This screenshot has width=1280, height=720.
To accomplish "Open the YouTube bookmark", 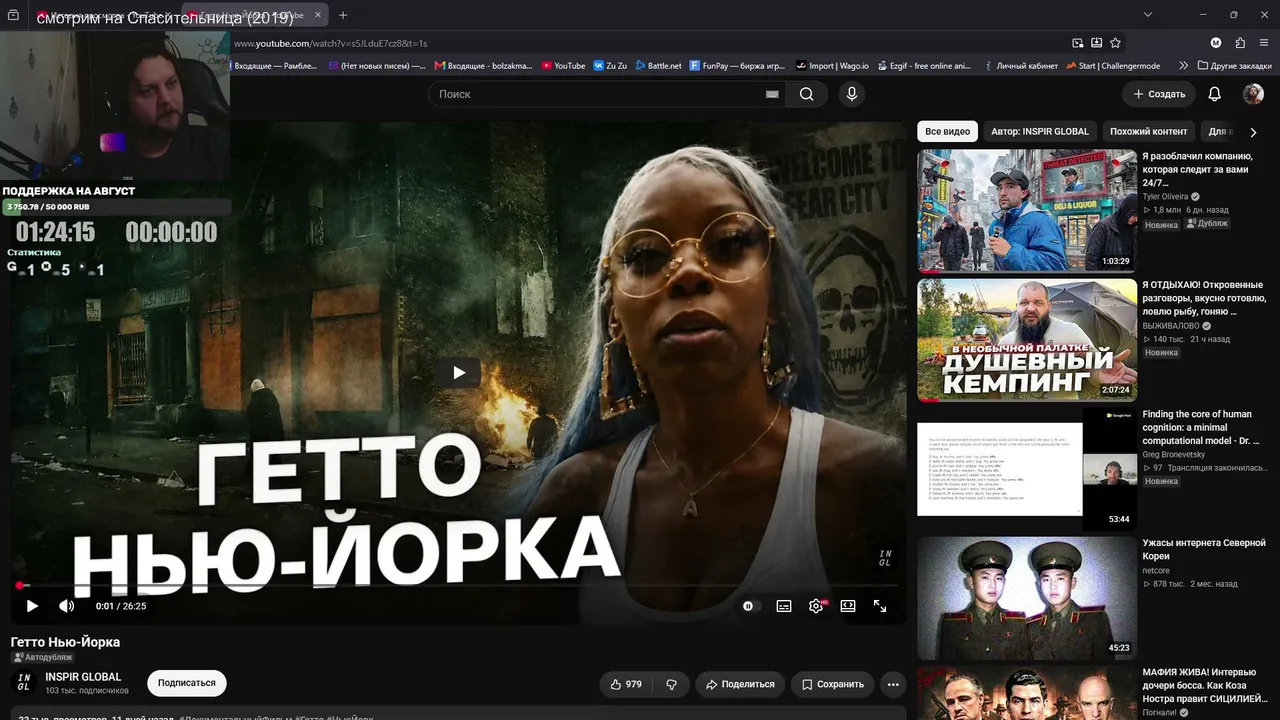I will [x=563, y=66].
